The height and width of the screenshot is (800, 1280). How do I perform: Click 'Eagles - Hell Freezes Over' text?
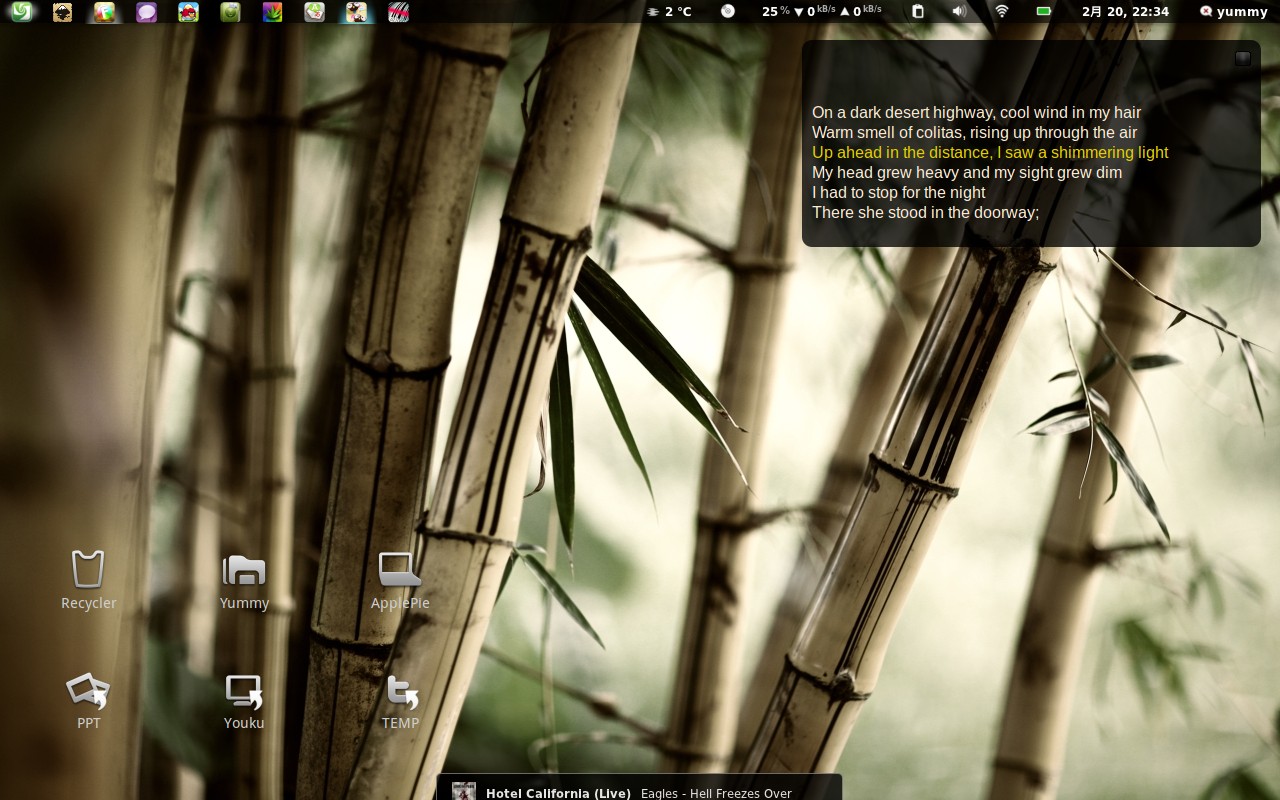[716, 793]
